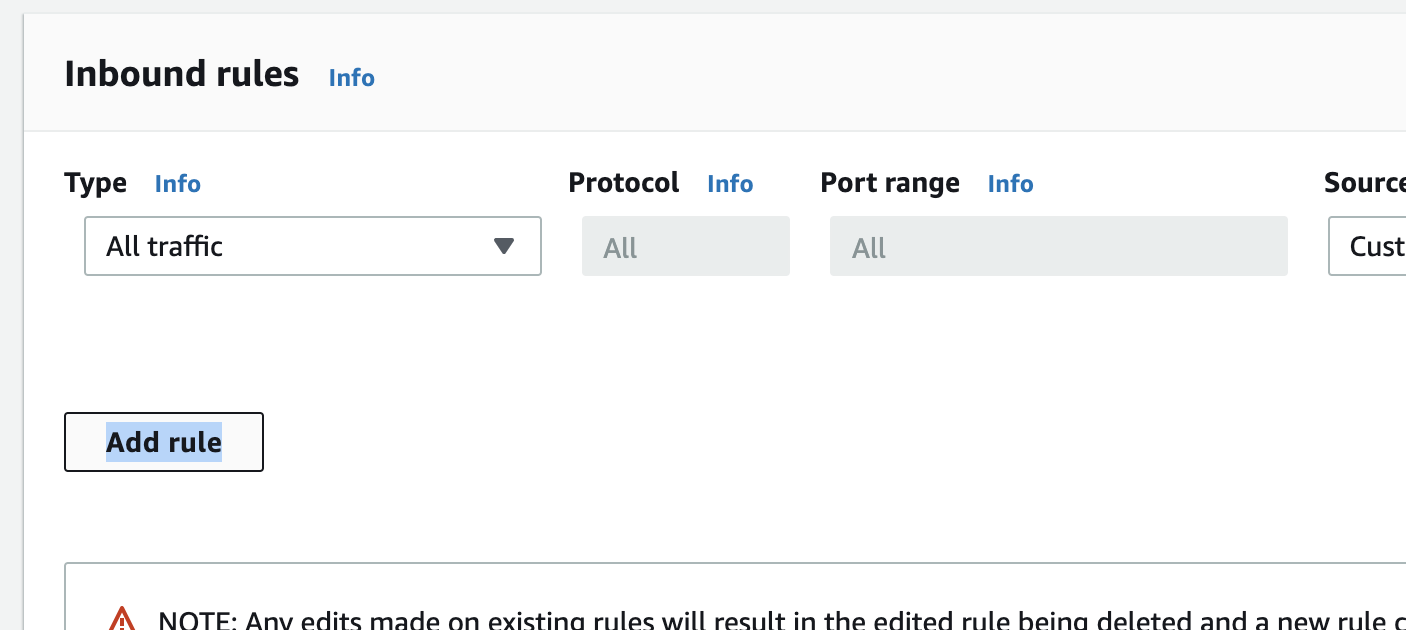
Task: Click the Port range column label
Action: pyautogui.click(x=890, y=183)
